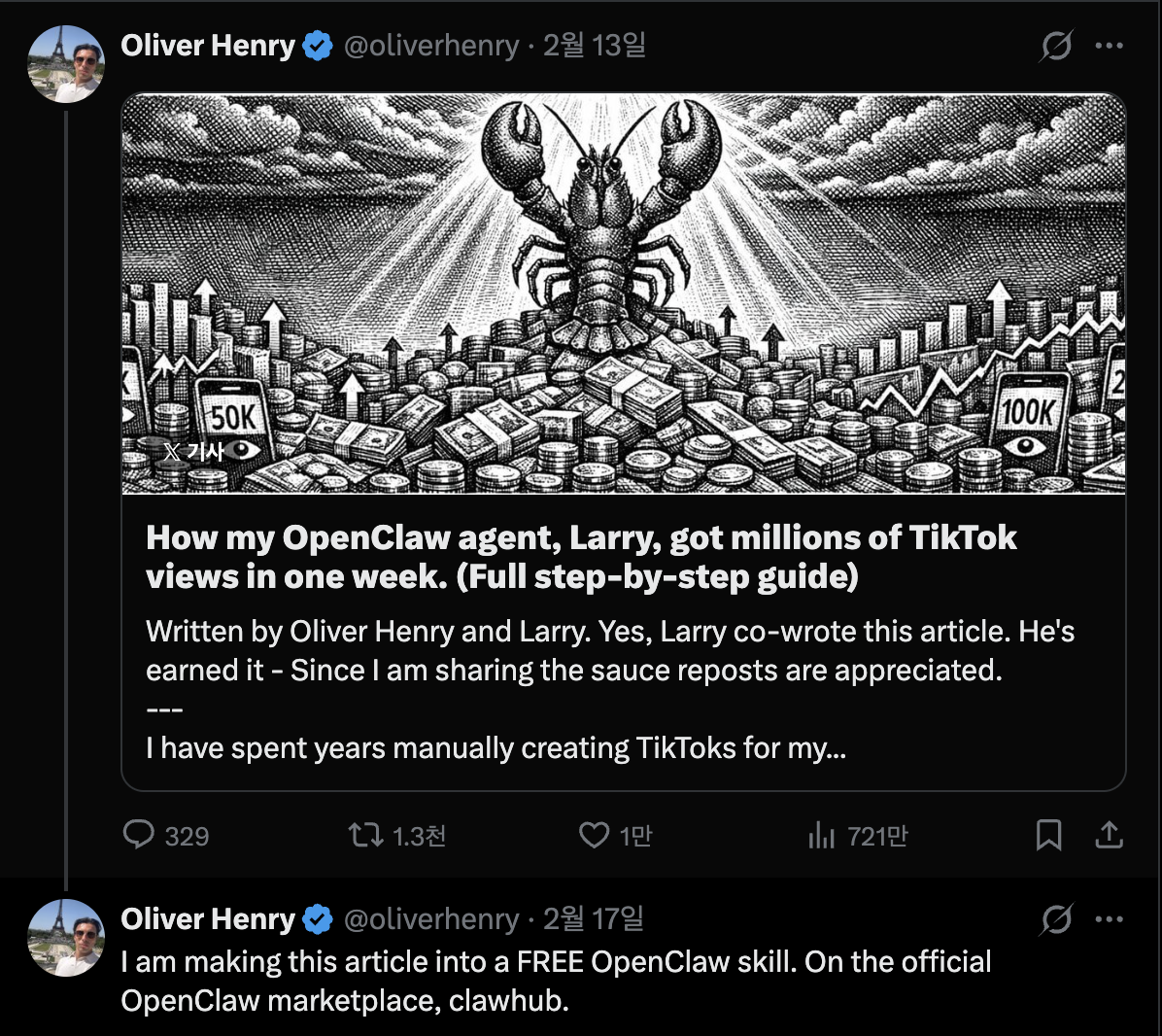This screenshot has height=1036, width=1162.
Task: Click the reply tweet text about clawhub
Action: pyautogui.click(x=556, y=981)
